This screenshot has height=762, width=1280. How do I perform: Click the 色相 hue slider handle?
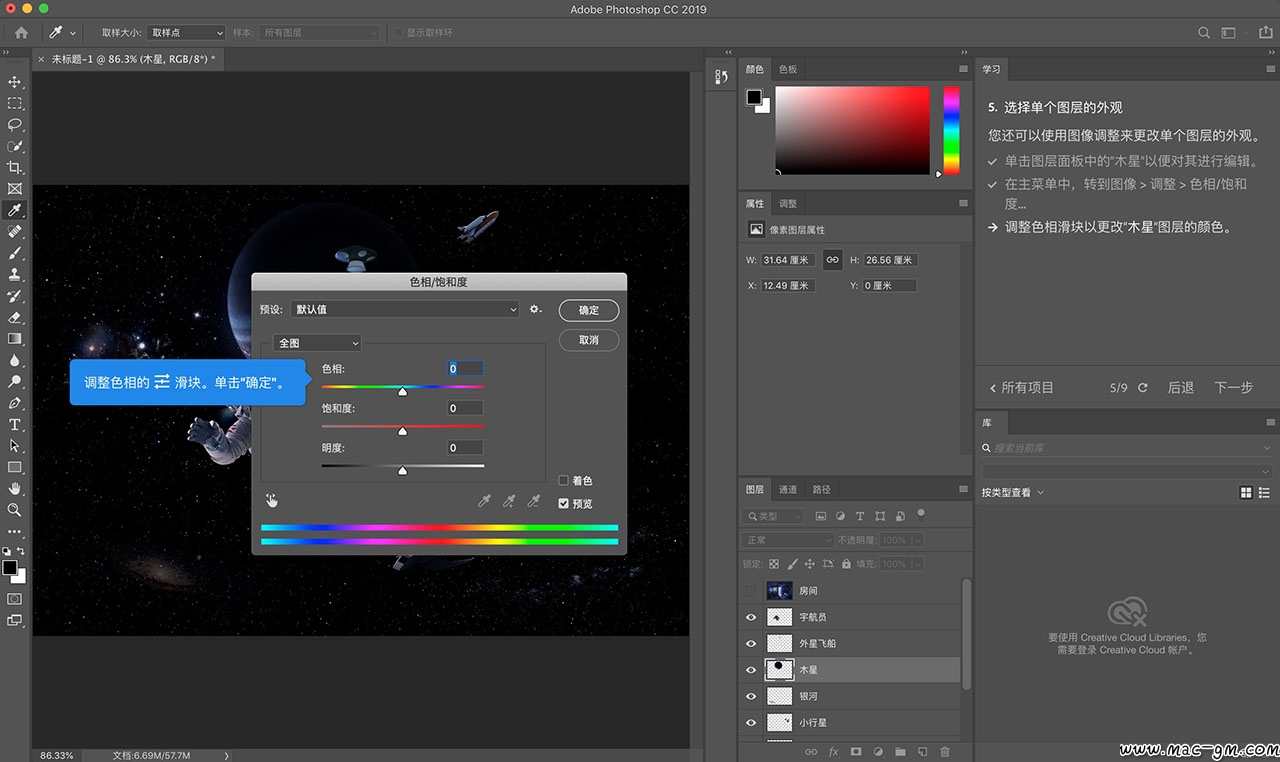(402, 392)
